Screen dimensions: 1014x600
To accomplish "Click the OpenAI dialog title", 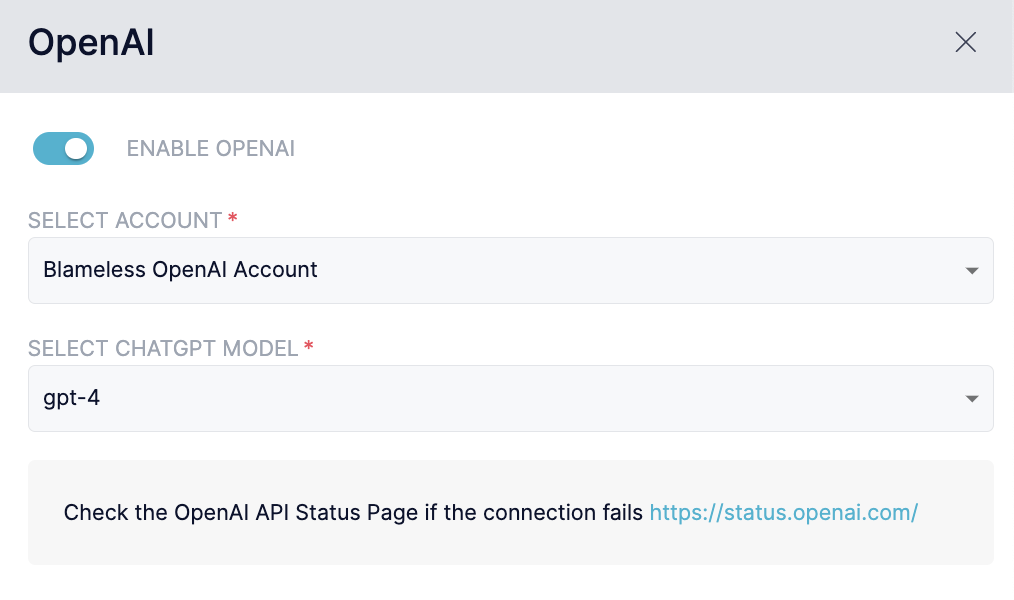I will click(91, 43).
